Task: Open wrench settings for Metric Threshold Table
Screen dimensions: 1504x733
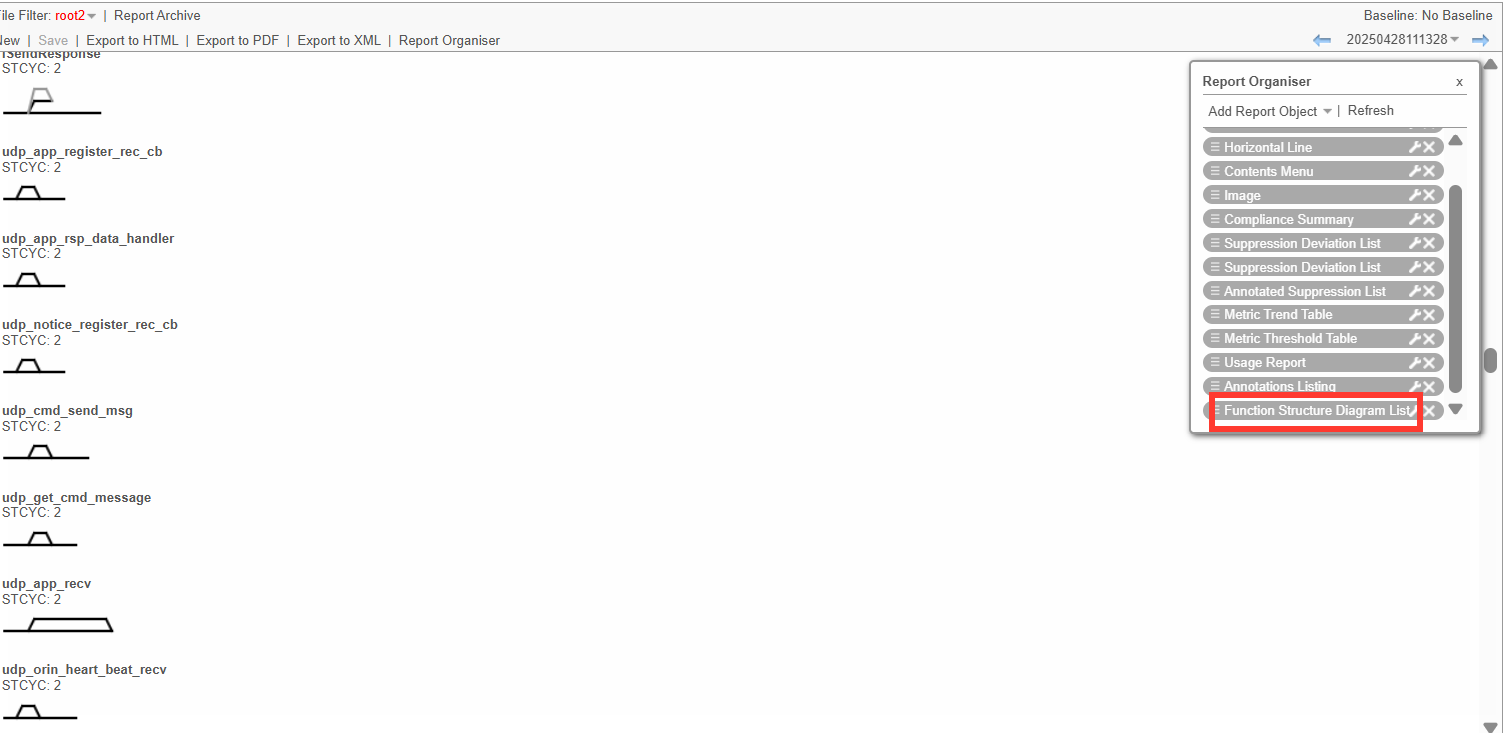Action: pos(1415,339)
